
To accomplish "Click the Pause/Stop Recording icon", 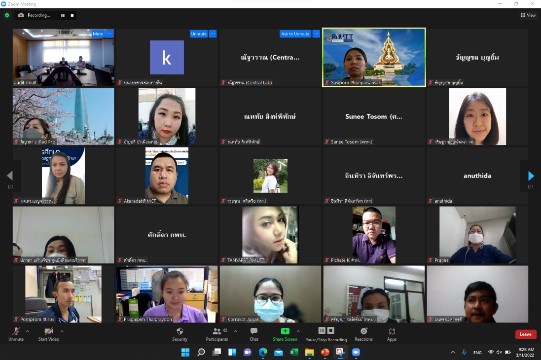I will click(326, 331).
